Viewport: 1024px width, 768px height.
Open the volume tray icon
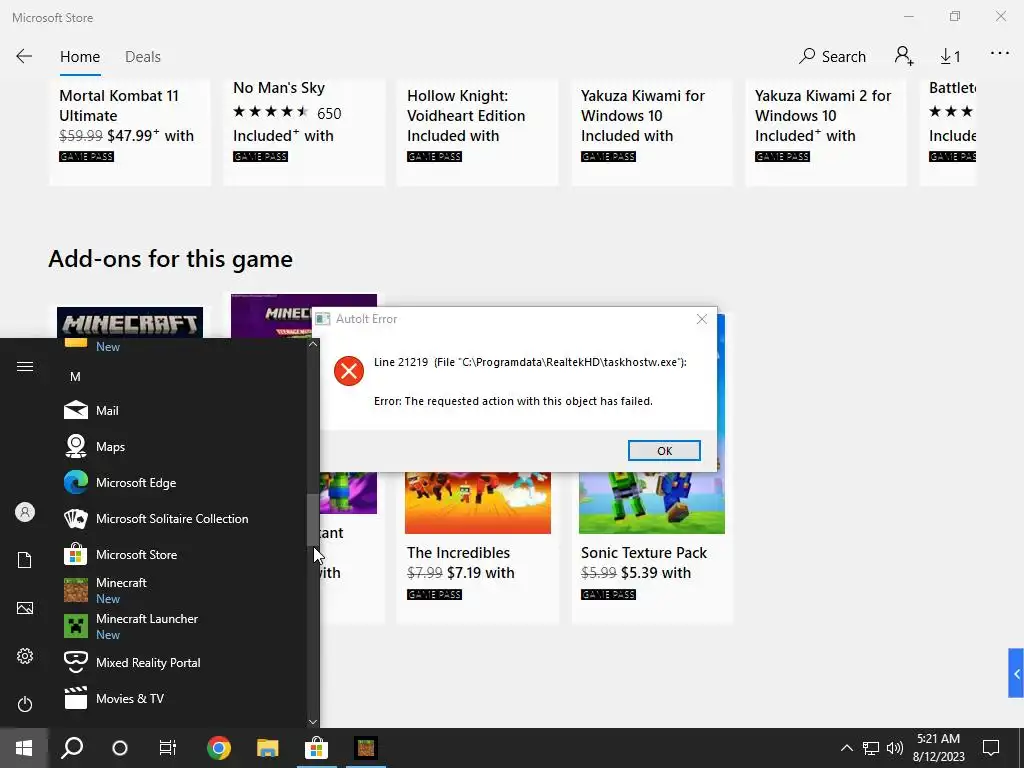895,748
